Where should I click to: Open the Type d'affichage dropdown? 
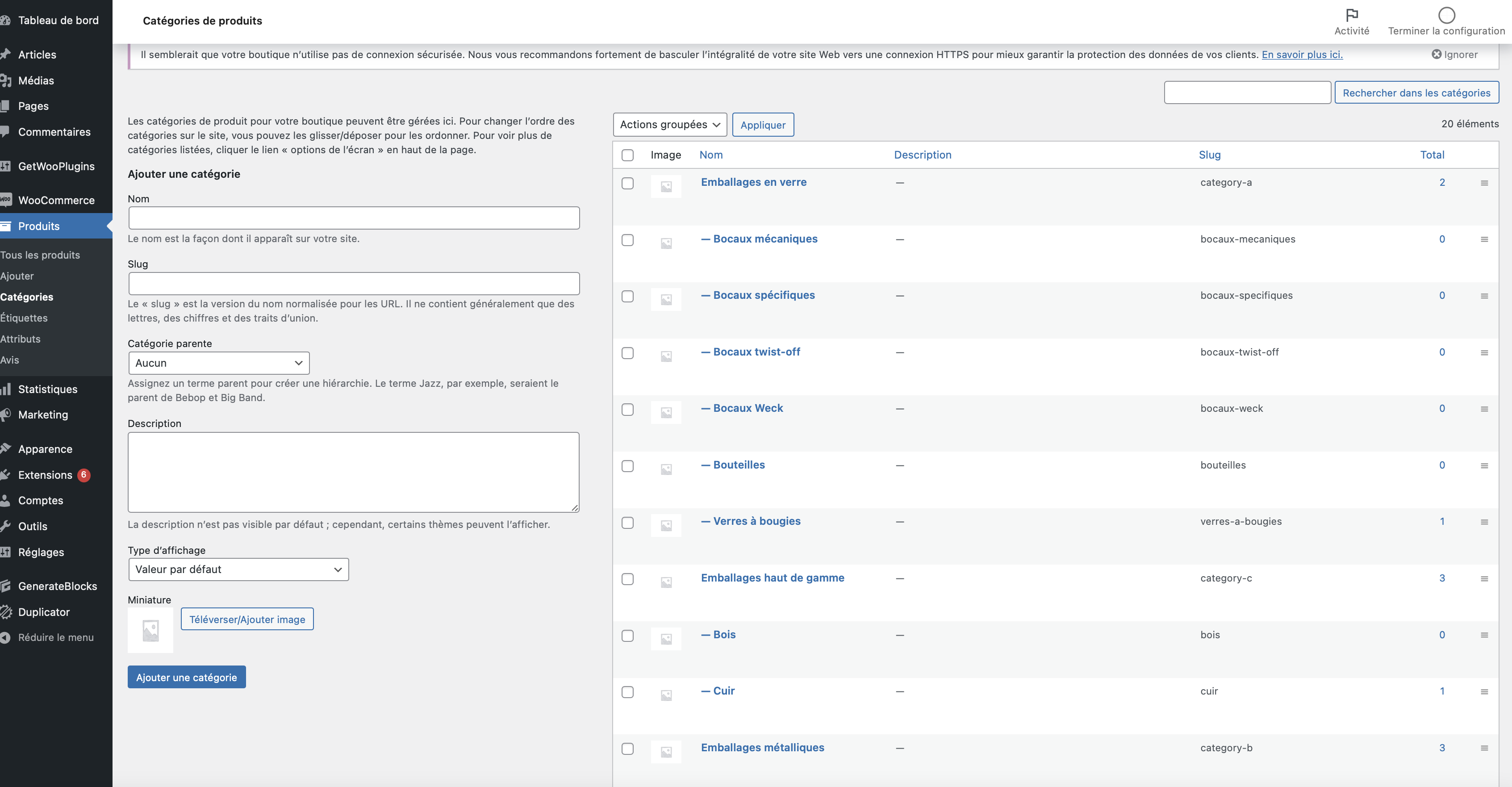click(238, 569)
